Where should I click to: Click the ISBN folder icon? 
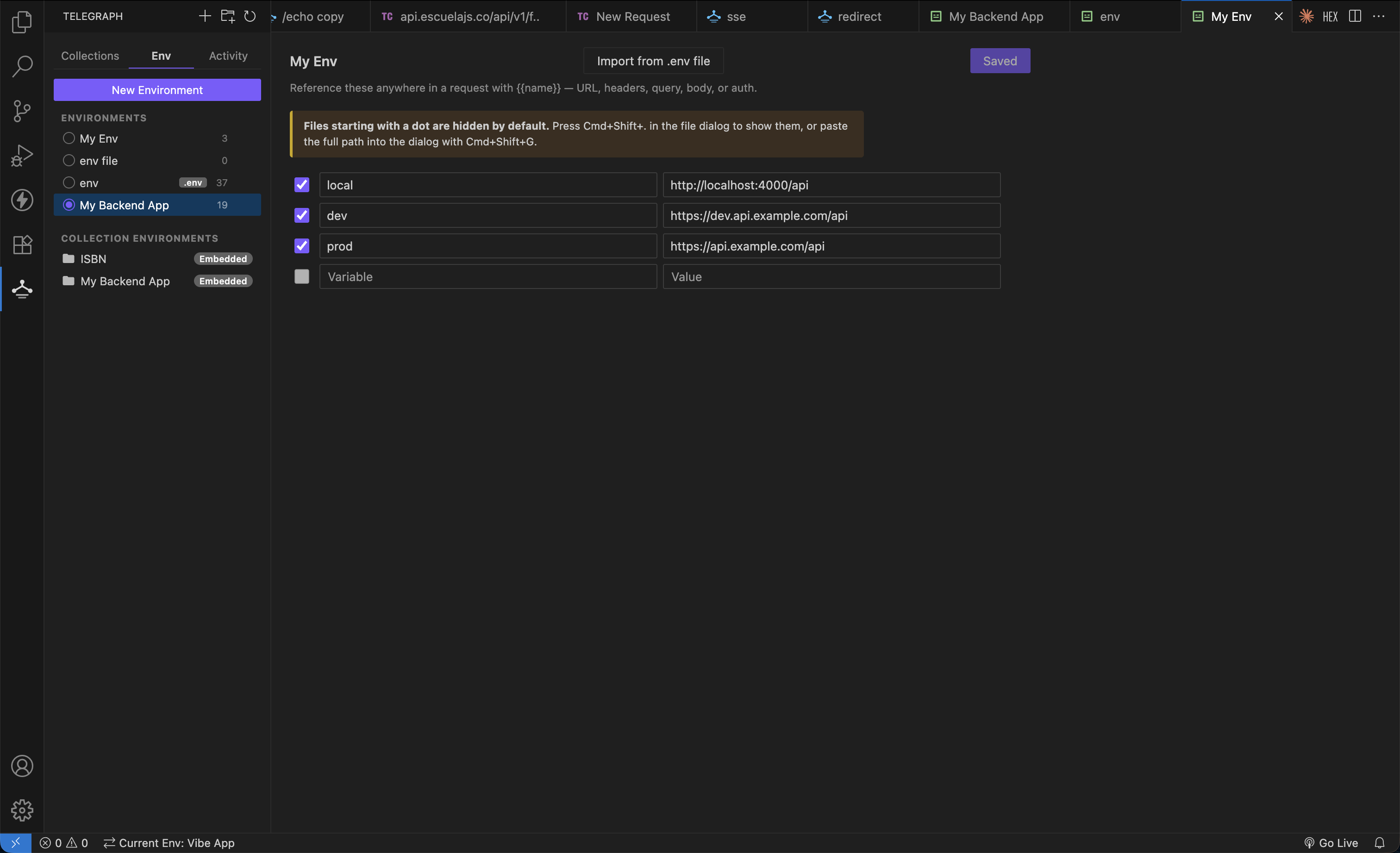tap(68, 258)
